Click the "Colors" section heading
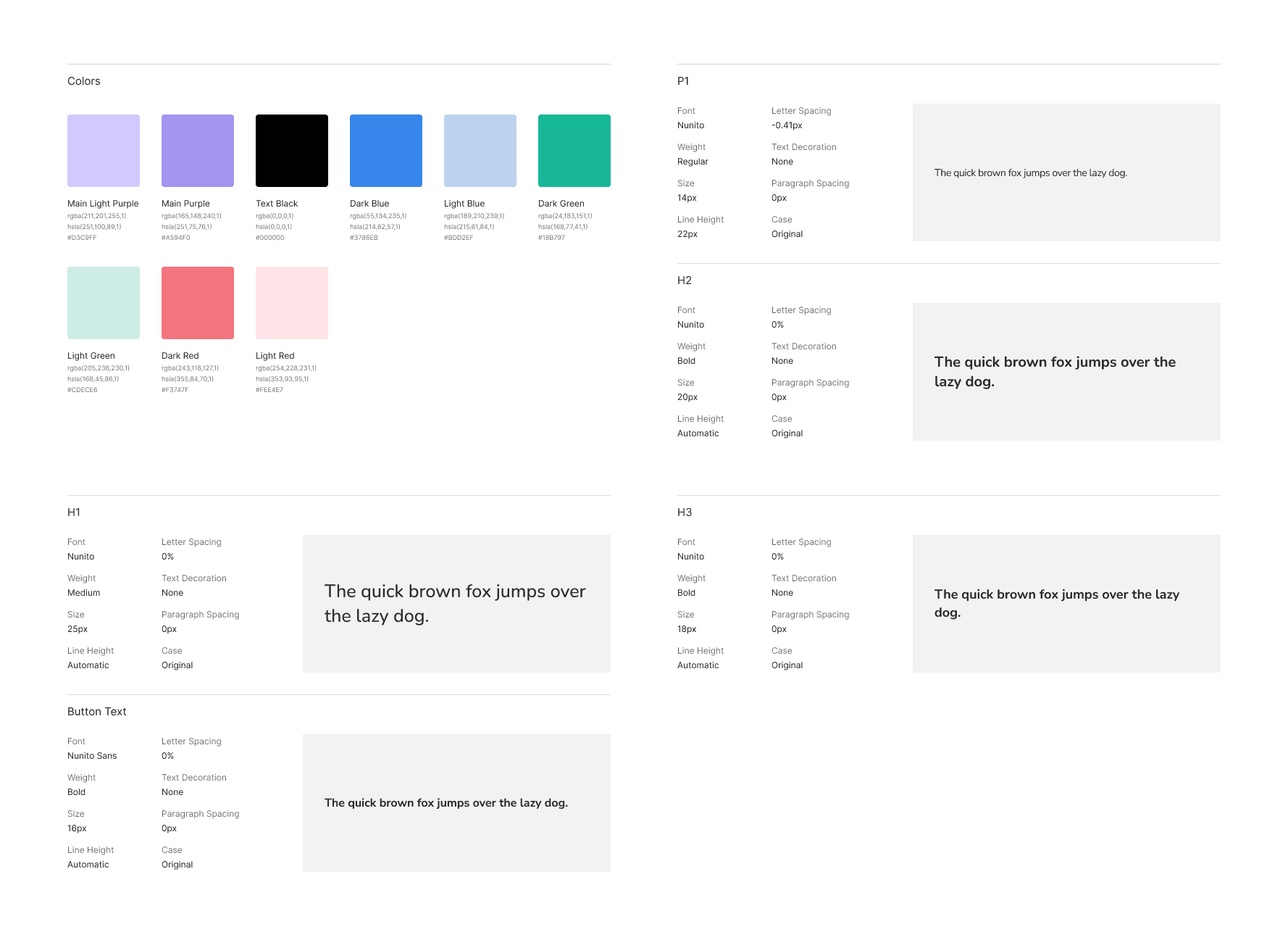The width and height of the screenshot is (1288, 932). (x=84, y=81)
